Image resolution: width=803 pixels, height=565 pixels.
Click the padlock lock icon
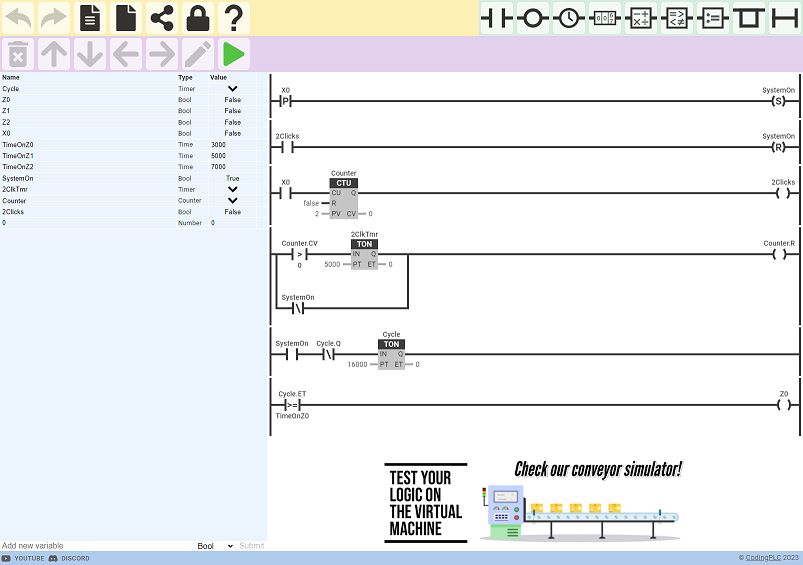click(x=198, y=18)
